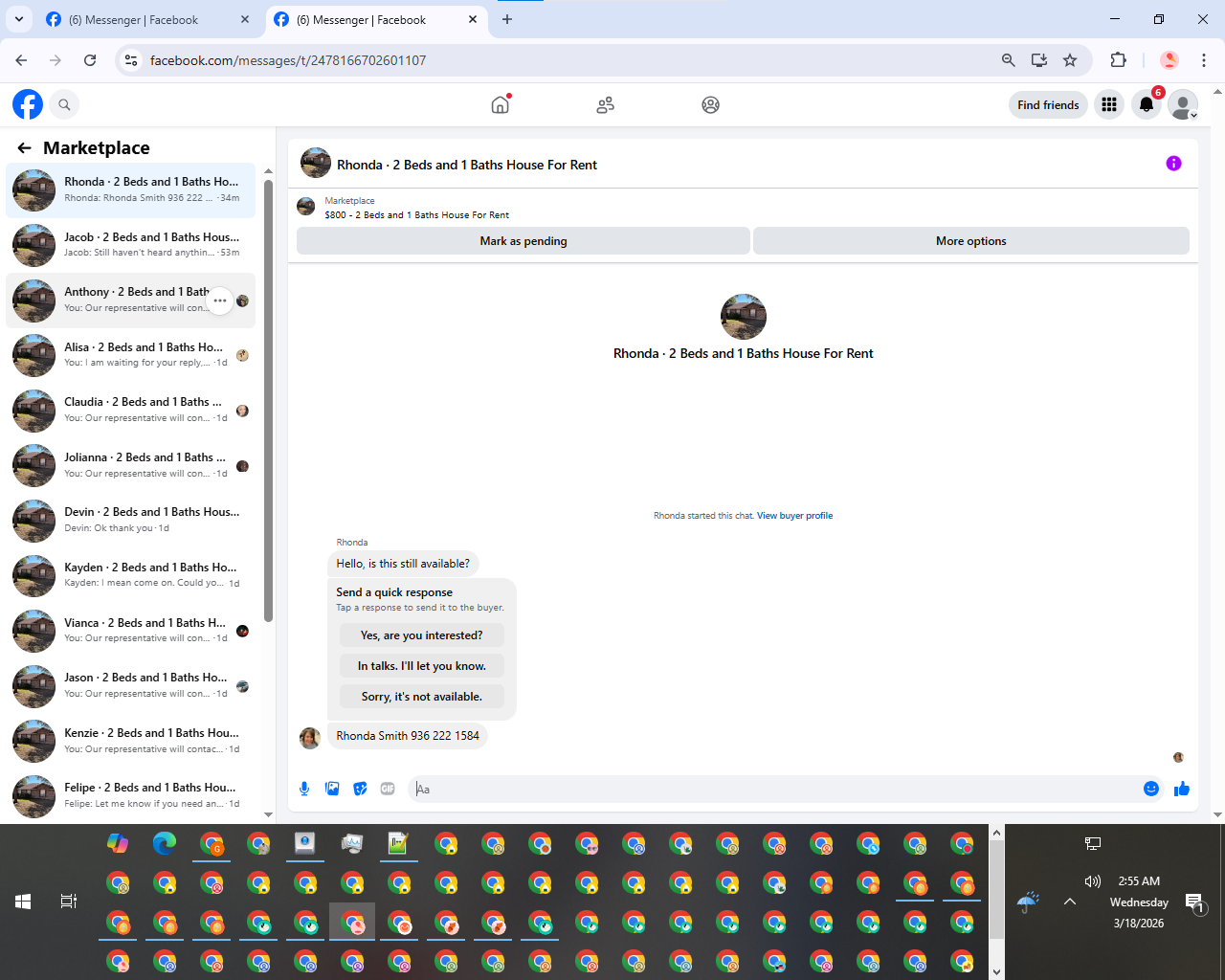Navigate back in the browser
The width and height of the screenshot is (1225, 980).
(x=21, y=60)
